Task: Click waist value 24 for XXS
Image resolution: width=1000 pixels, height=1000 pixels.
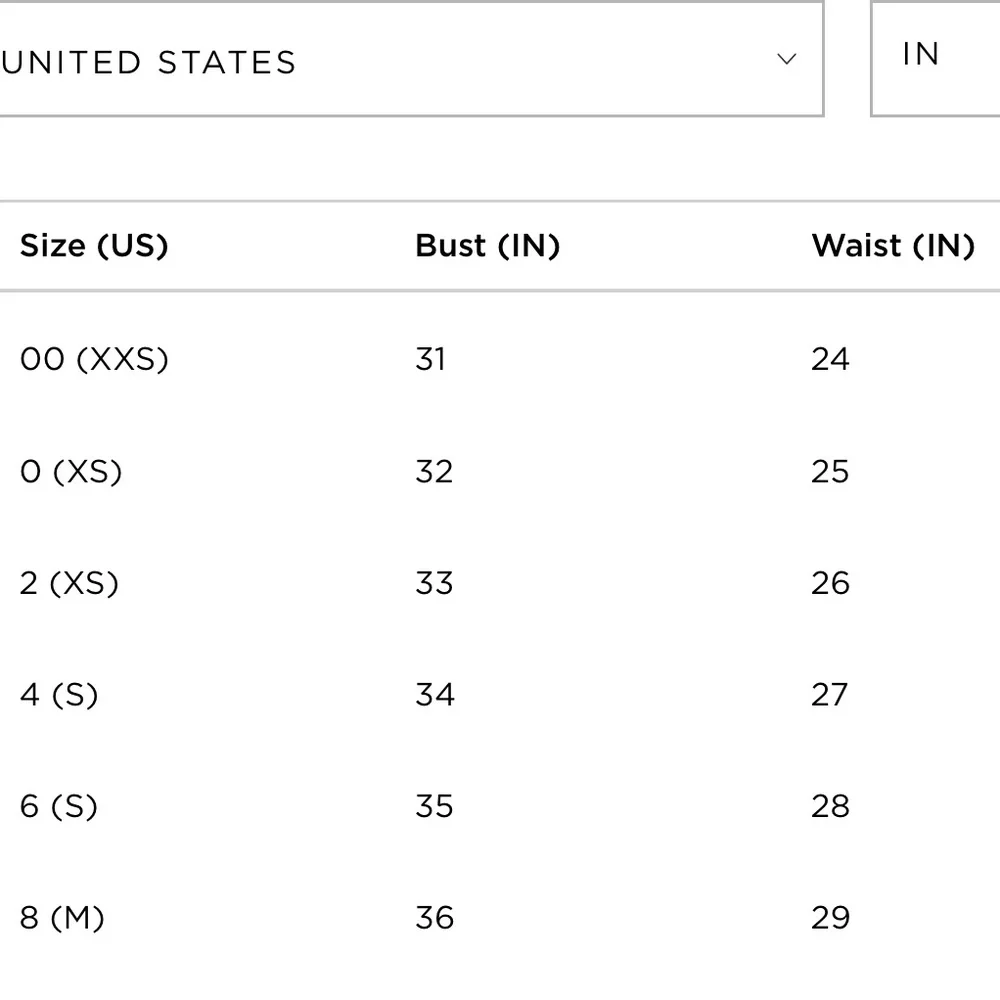Action: pos(830,359)
